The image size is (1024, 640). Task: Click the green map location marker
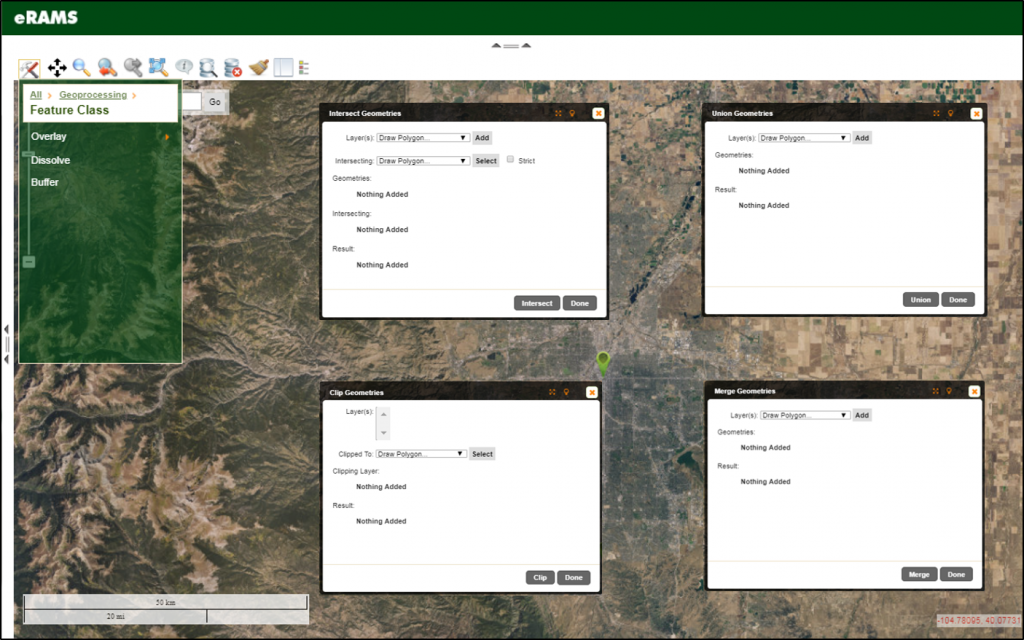[x=602, y=361]
